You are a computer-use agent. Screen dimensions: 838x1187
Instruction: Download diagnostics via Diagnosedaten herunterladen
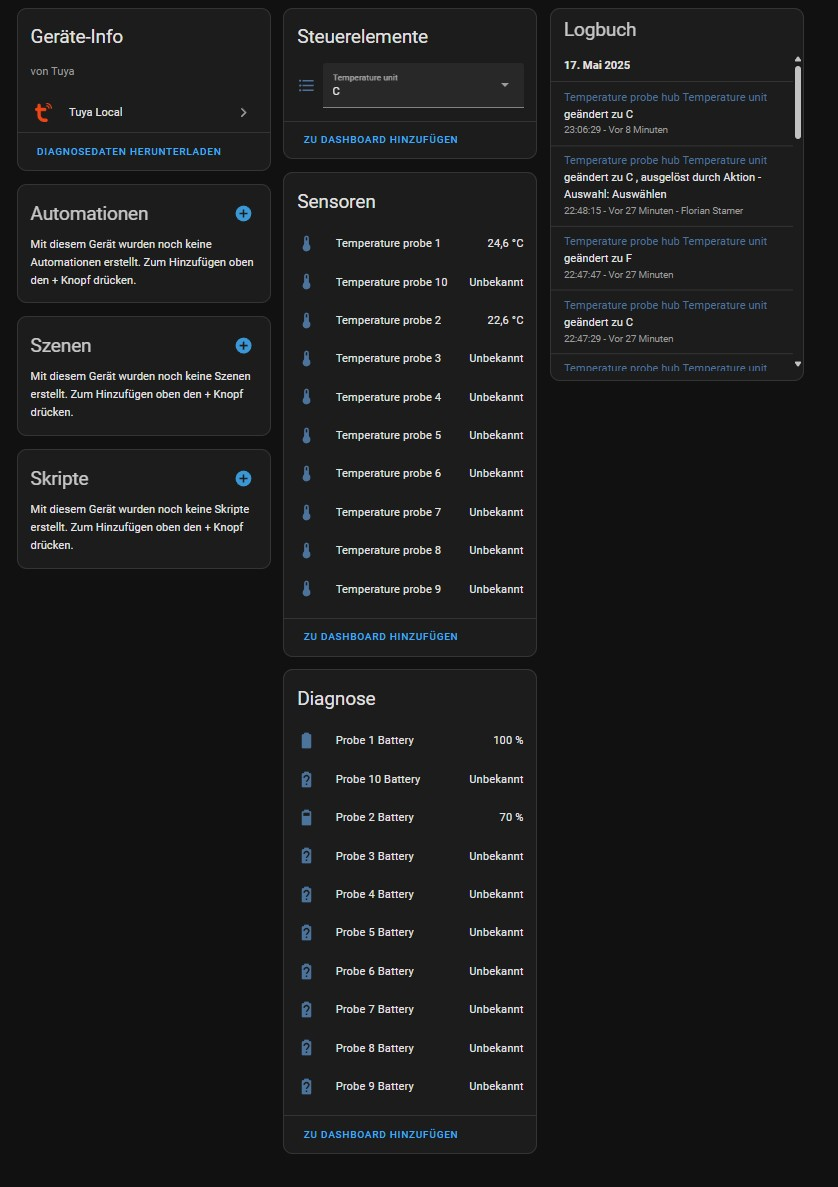click(x=129, y=152)
